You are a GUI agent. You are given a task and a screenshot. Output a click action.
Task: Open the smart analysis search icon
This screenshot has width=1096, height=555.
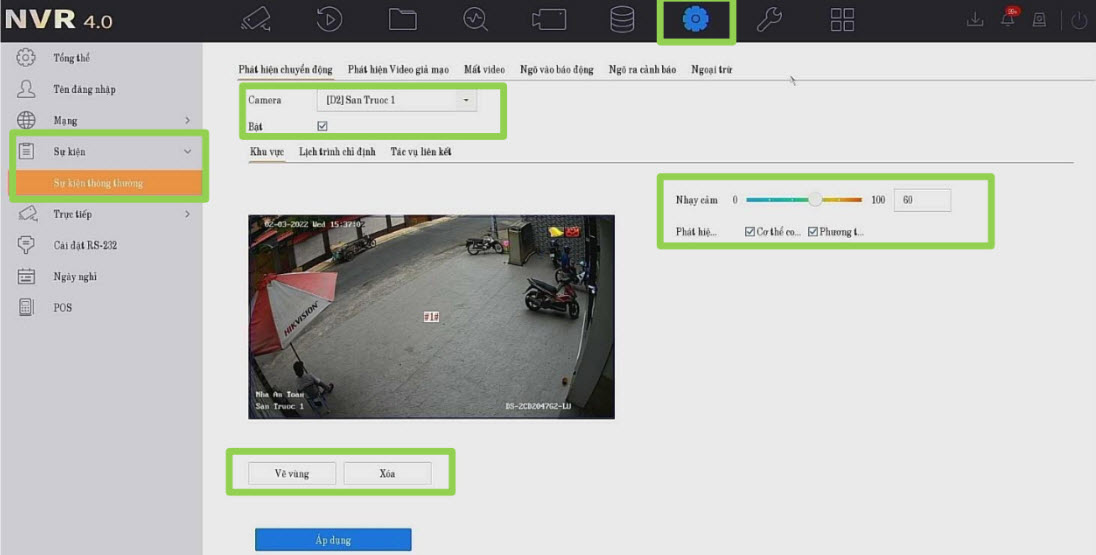tap(475, 20)
